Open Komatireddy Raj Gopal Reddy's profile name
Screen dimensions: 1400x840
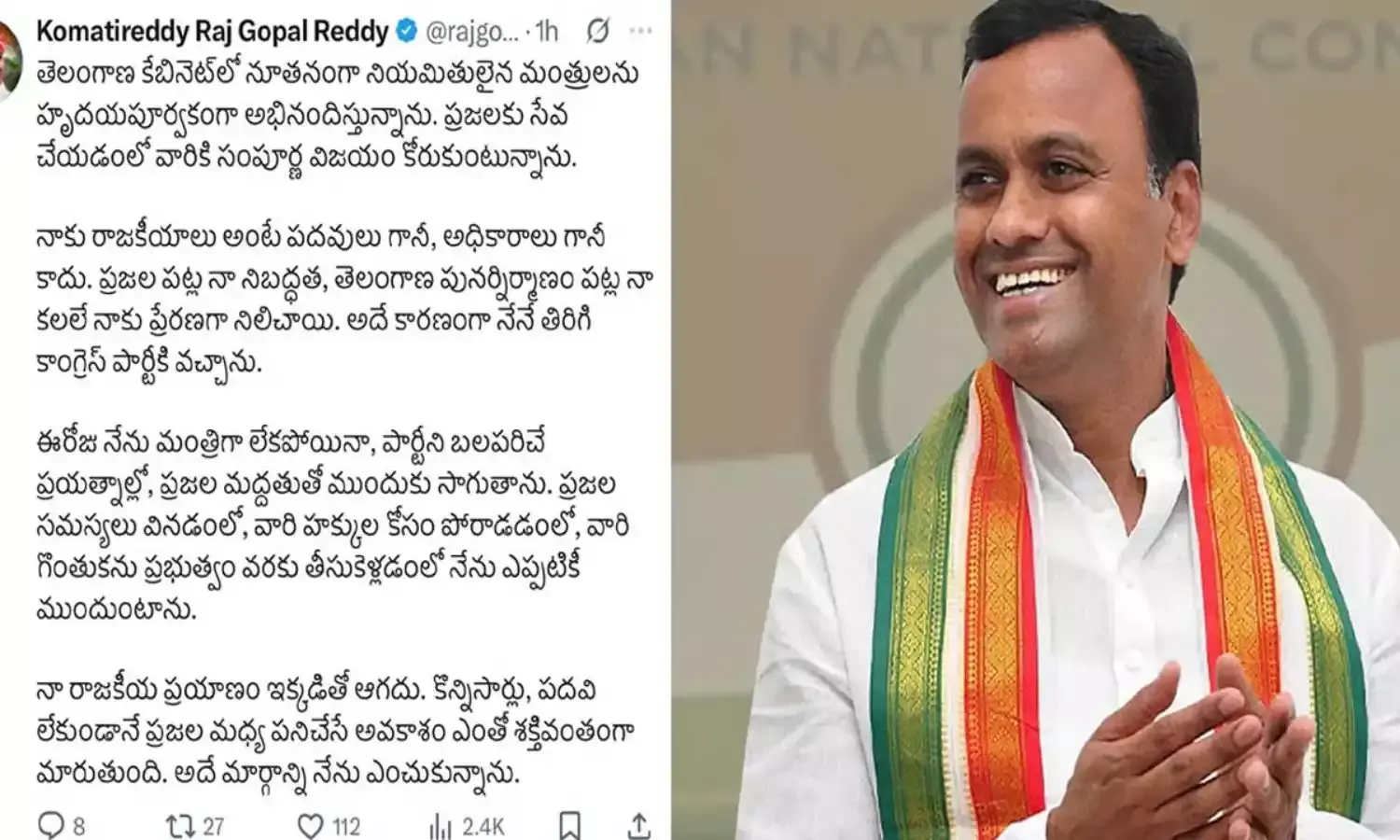point(212,32)
